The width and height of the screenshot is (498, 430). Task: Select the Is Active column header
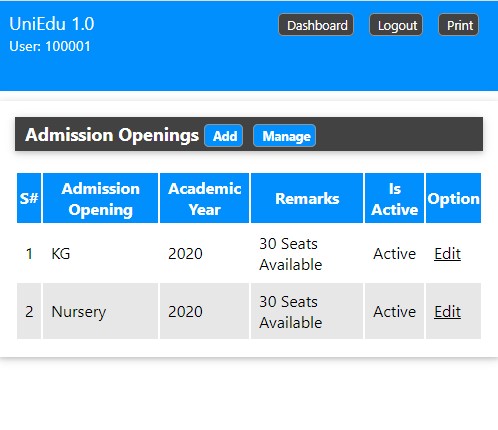coord(394,198)
